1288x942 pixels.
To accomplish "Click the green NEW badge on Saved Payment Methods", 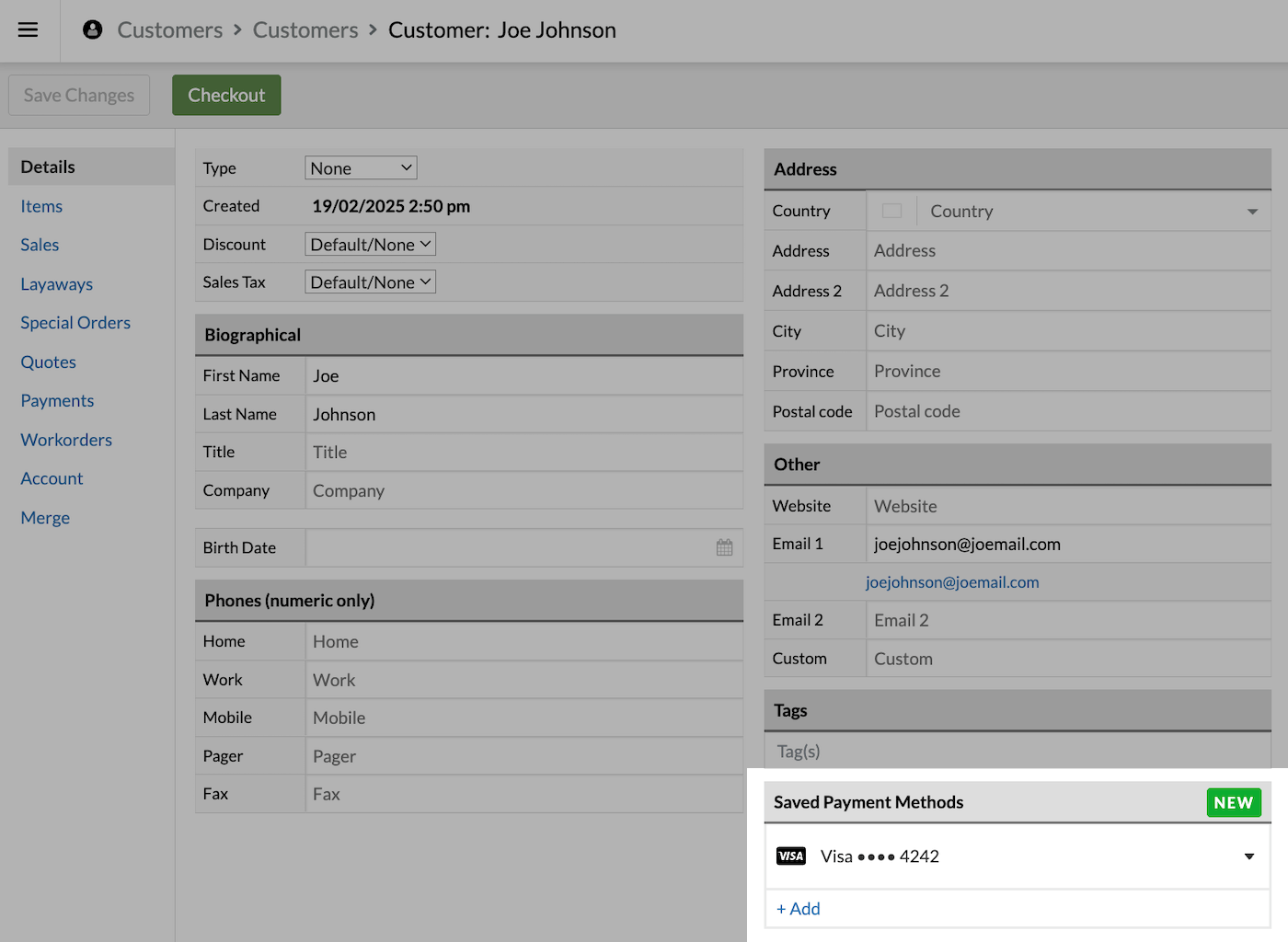I will pos(1234,801).
